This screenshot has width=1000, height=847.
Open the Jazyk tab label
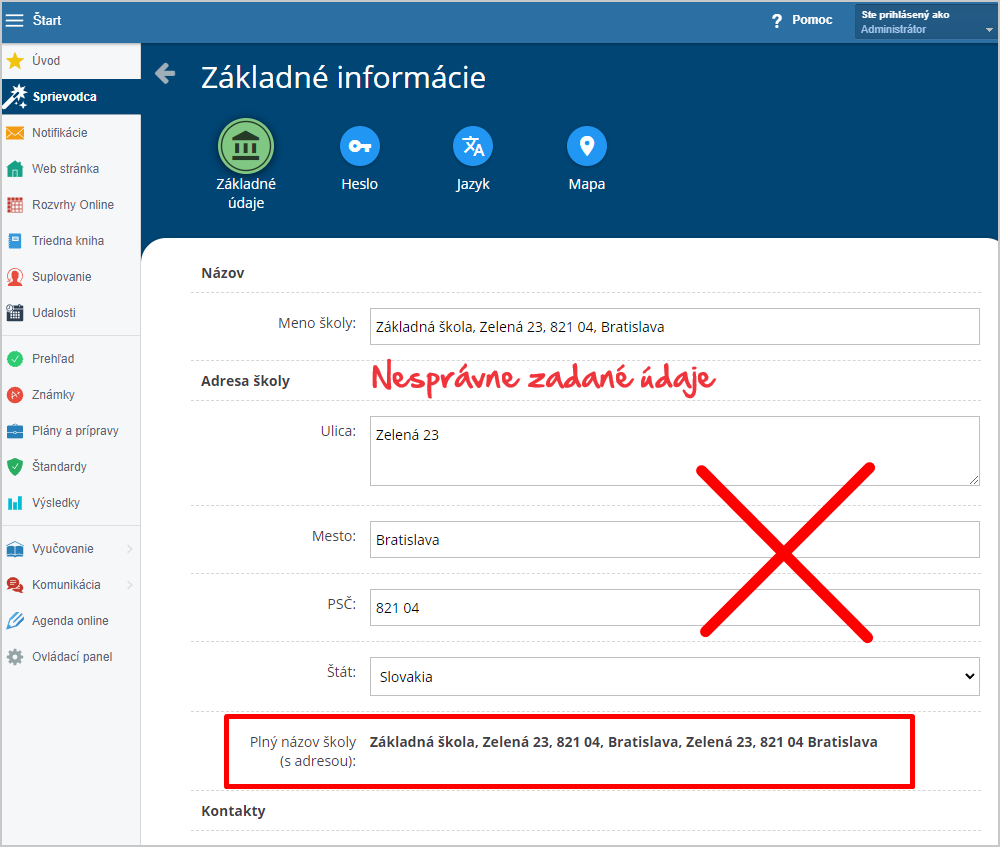click(473, 184)
